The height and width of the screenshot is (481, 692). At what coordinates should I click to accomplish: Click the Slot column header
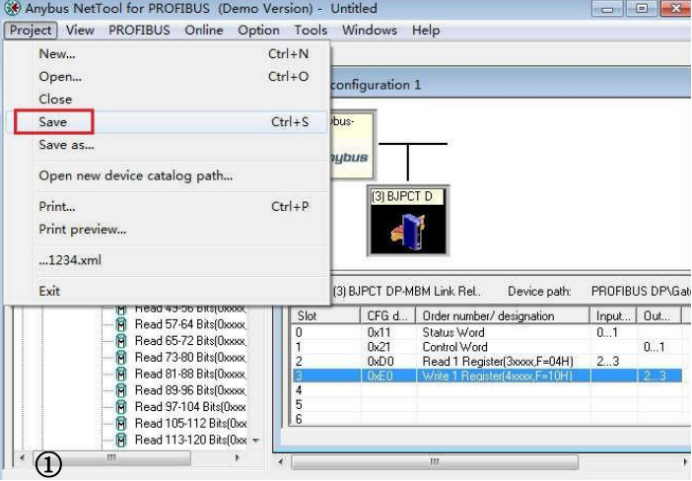coord(325,316)
